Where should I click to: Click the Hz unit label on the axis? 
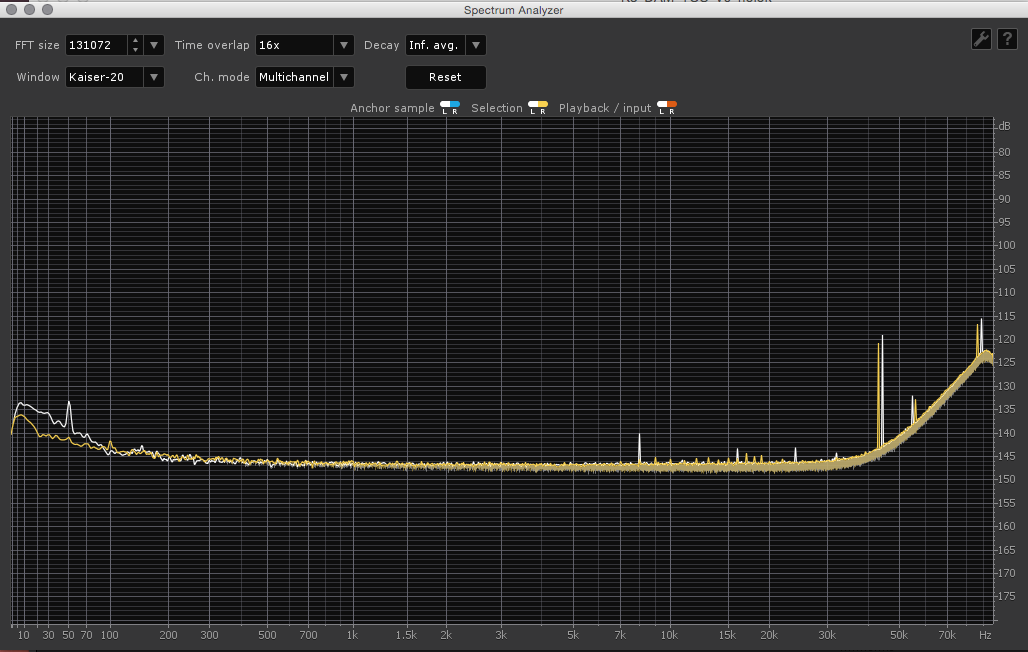tap(985, 635)
